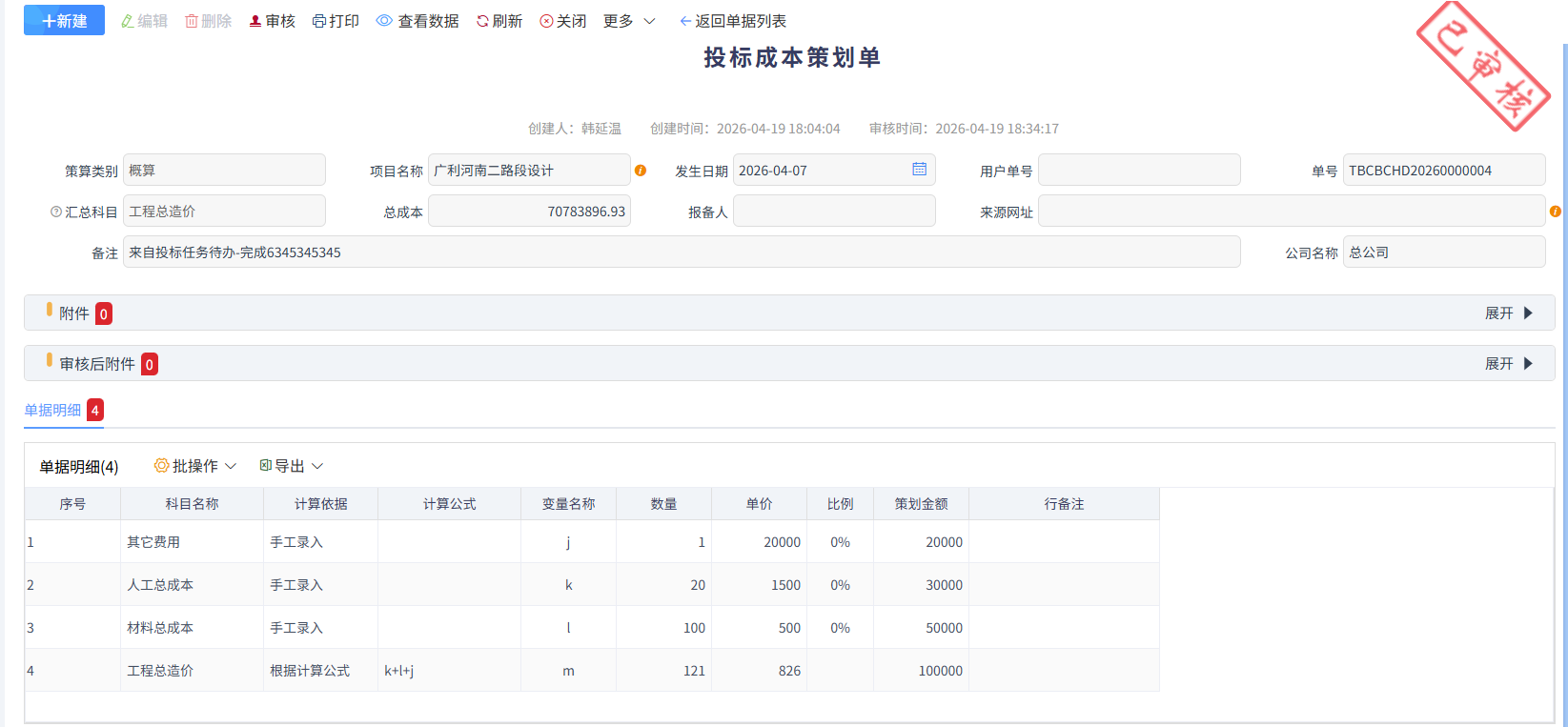1568x727 pixels.
Task: Open the calendar icon in 发生日期
Action: [x=919, y=170]
